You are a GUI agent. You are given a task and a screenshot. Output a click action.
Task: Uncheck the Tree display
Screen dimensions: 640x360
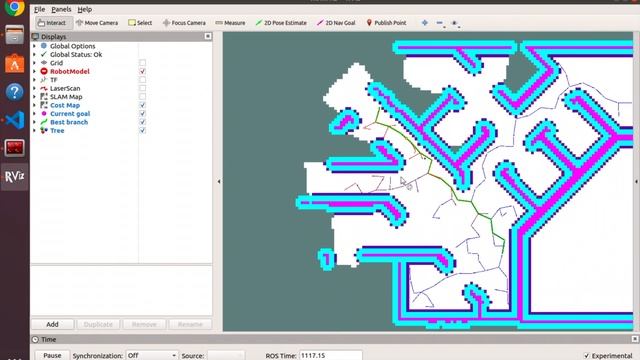coord(142,131)
